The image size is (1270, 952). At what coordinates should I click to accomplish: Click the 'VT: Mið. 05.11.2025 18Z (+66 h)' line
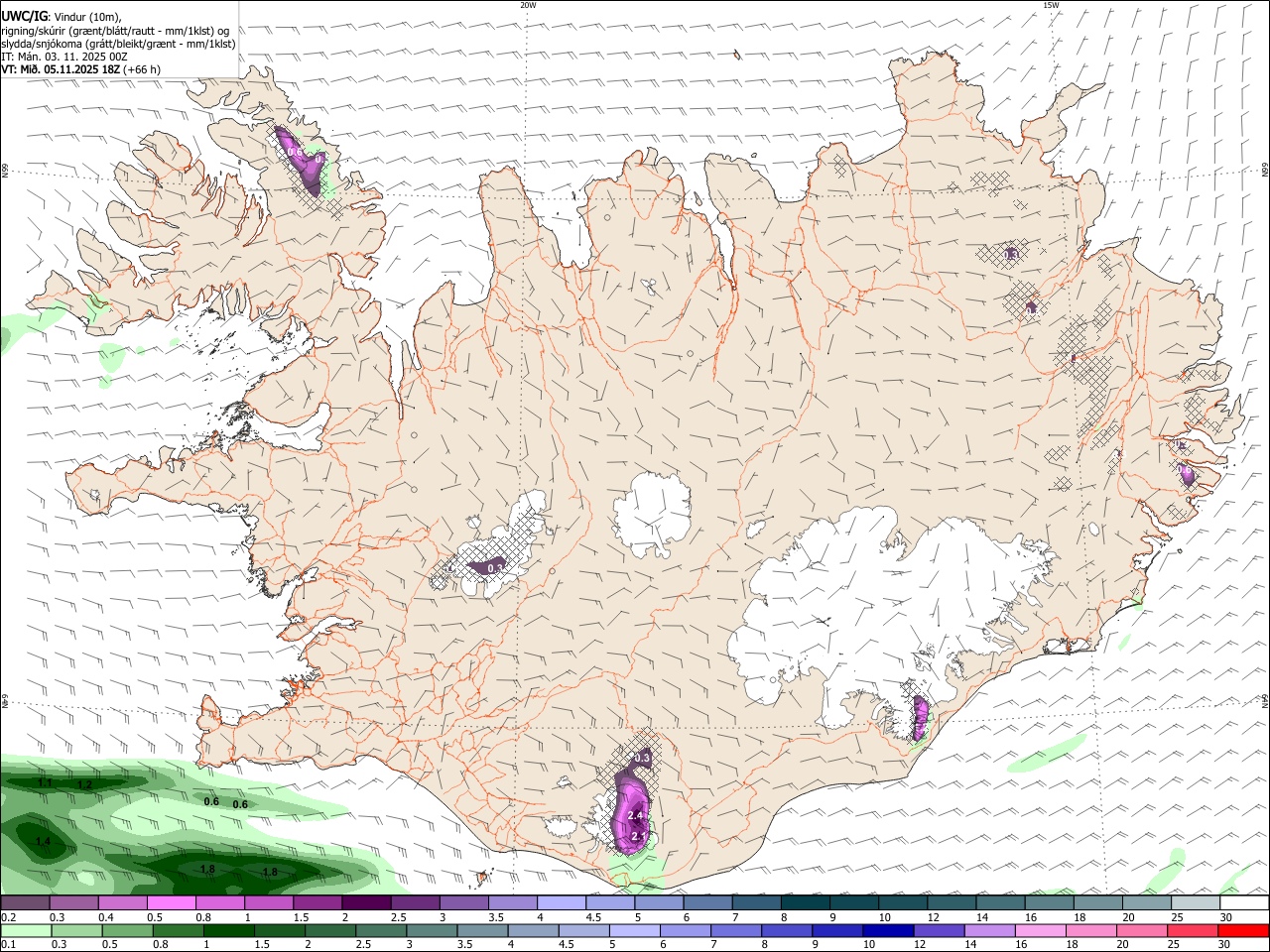(x=80, y=69)
